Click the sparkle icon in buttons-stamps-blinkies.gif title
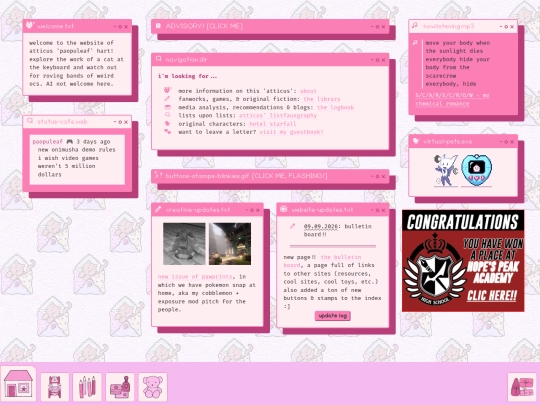Image resolution: width=540 pixels, height=405 pixels. 158,175
